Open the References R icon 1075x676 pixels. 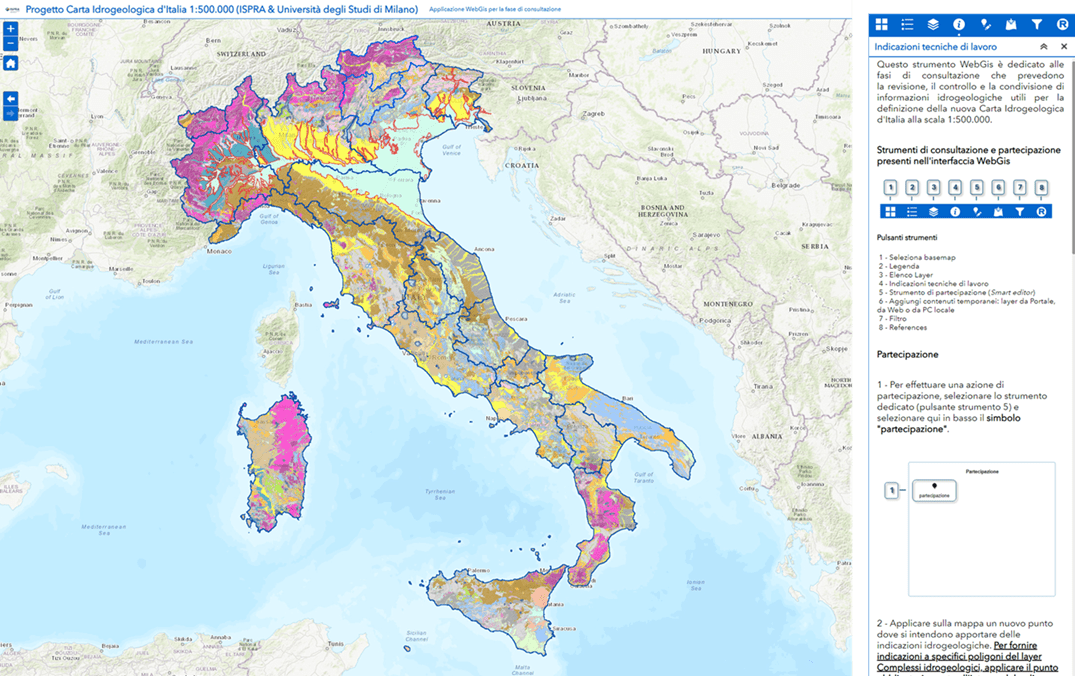tap(1062, 24)
